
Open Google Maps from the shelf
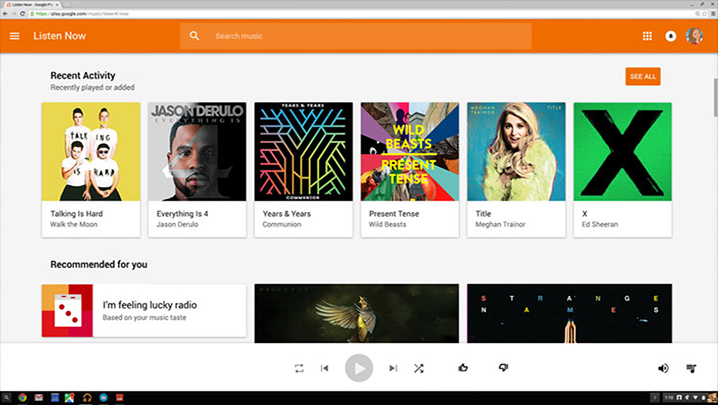(x=70, y=398)
